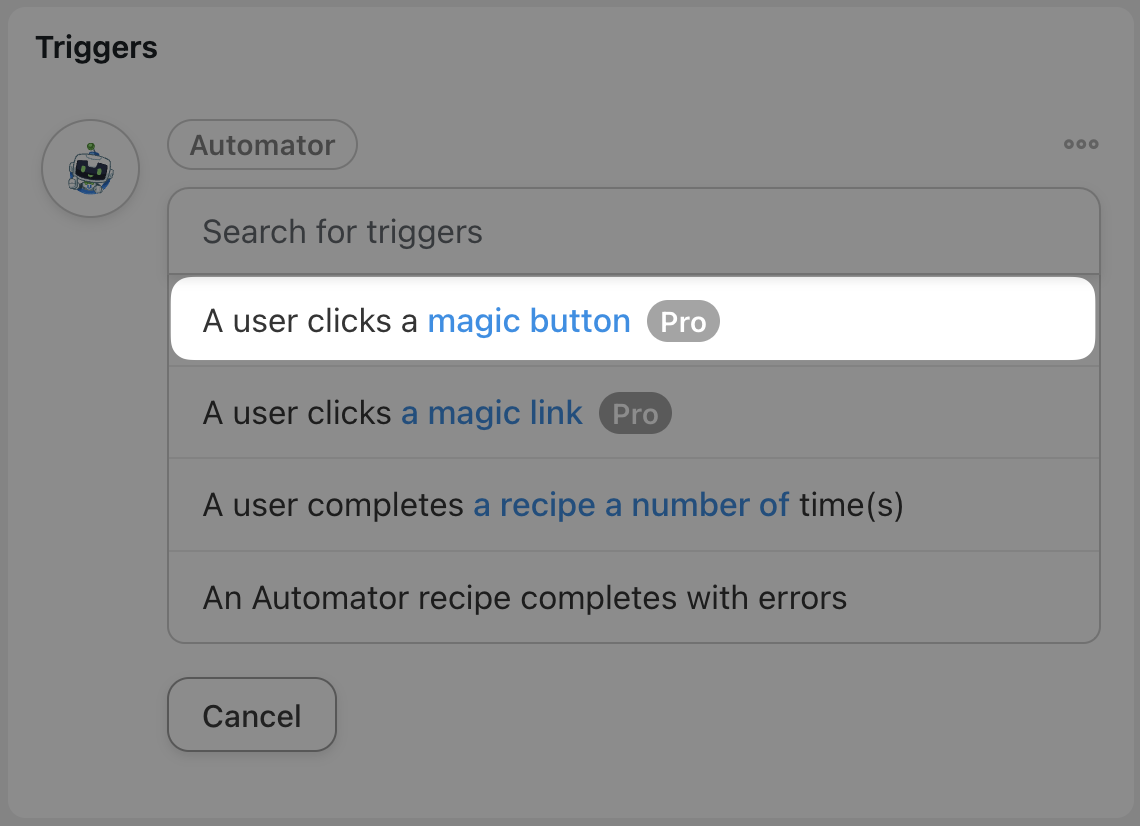Click the Cancel button
1140x826 pixels.
tap(251, 715)
